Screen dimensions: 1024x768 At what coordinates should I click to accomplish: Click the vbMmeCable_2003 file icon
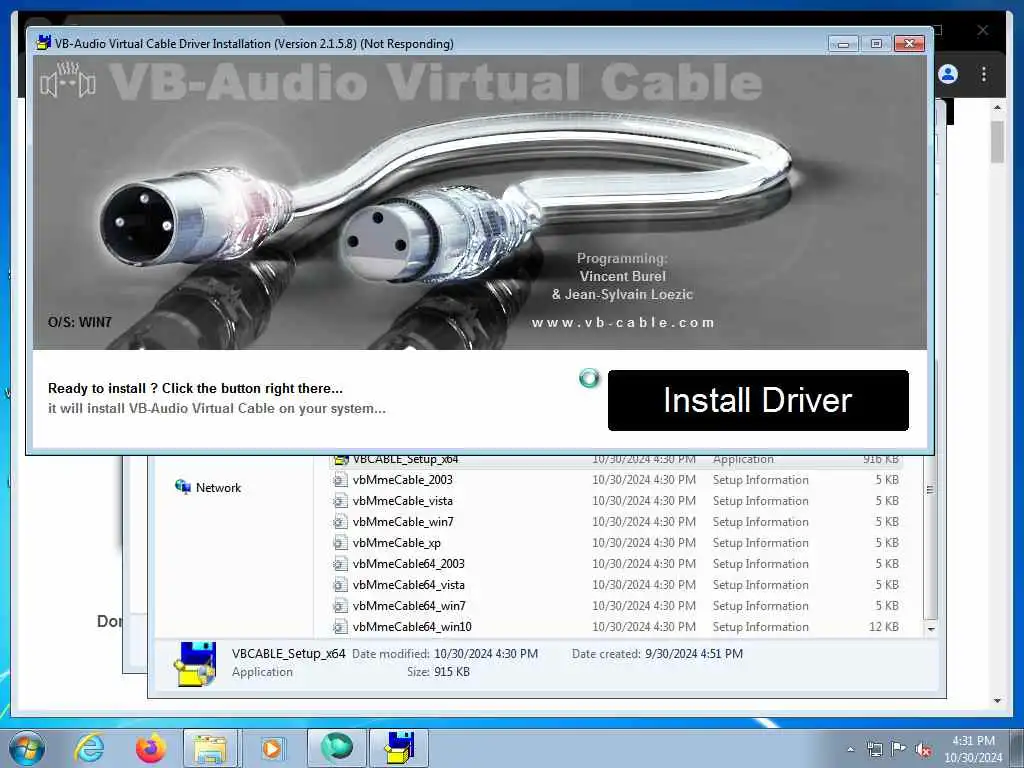tap(340, 480)
